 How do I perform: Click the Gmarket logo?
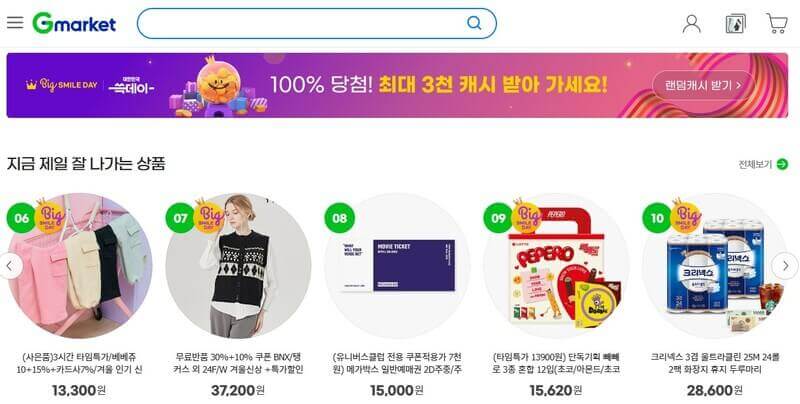point(74,23)
